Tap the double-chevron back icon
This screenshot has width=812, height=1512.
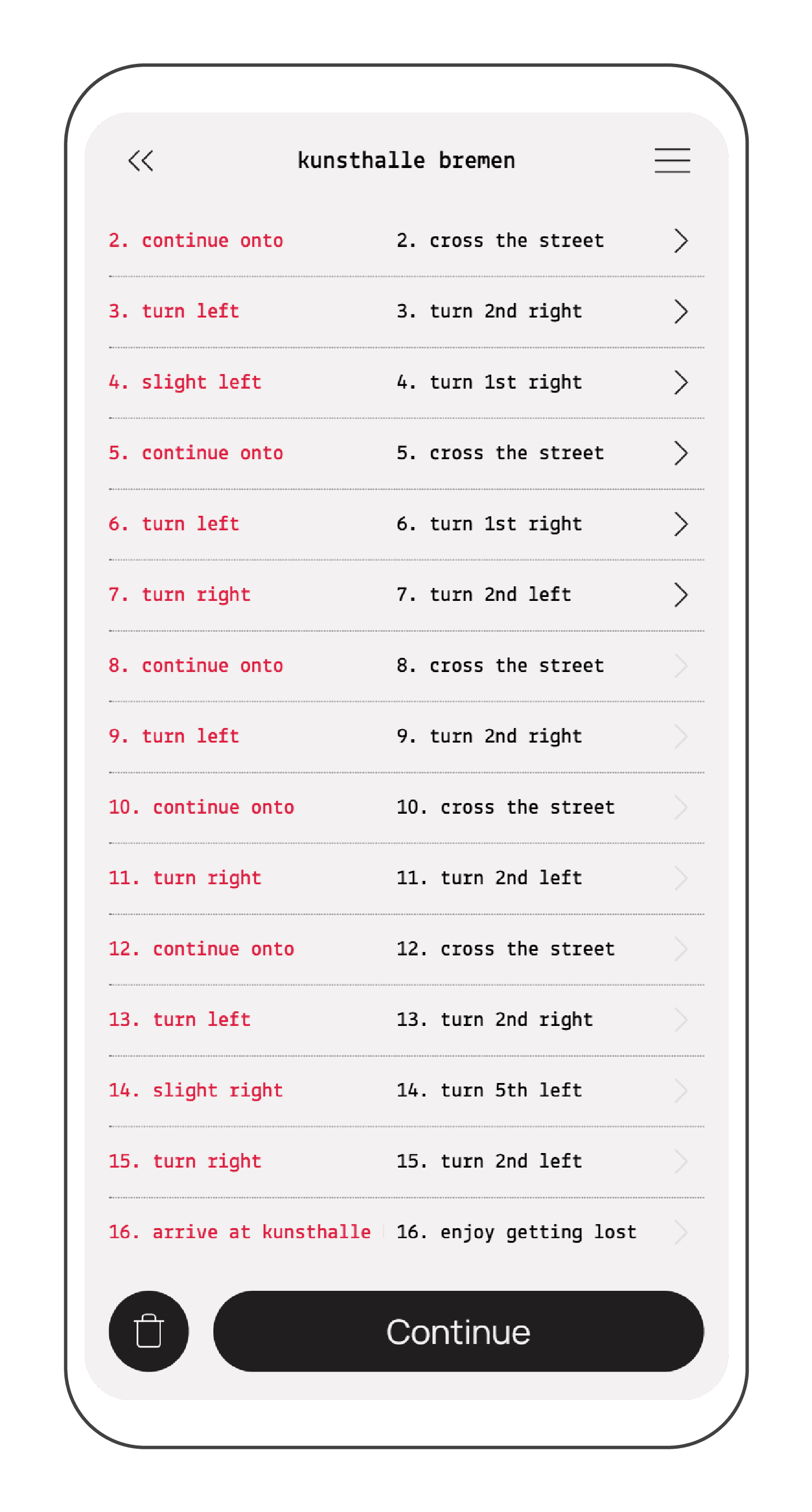(141, 160)
